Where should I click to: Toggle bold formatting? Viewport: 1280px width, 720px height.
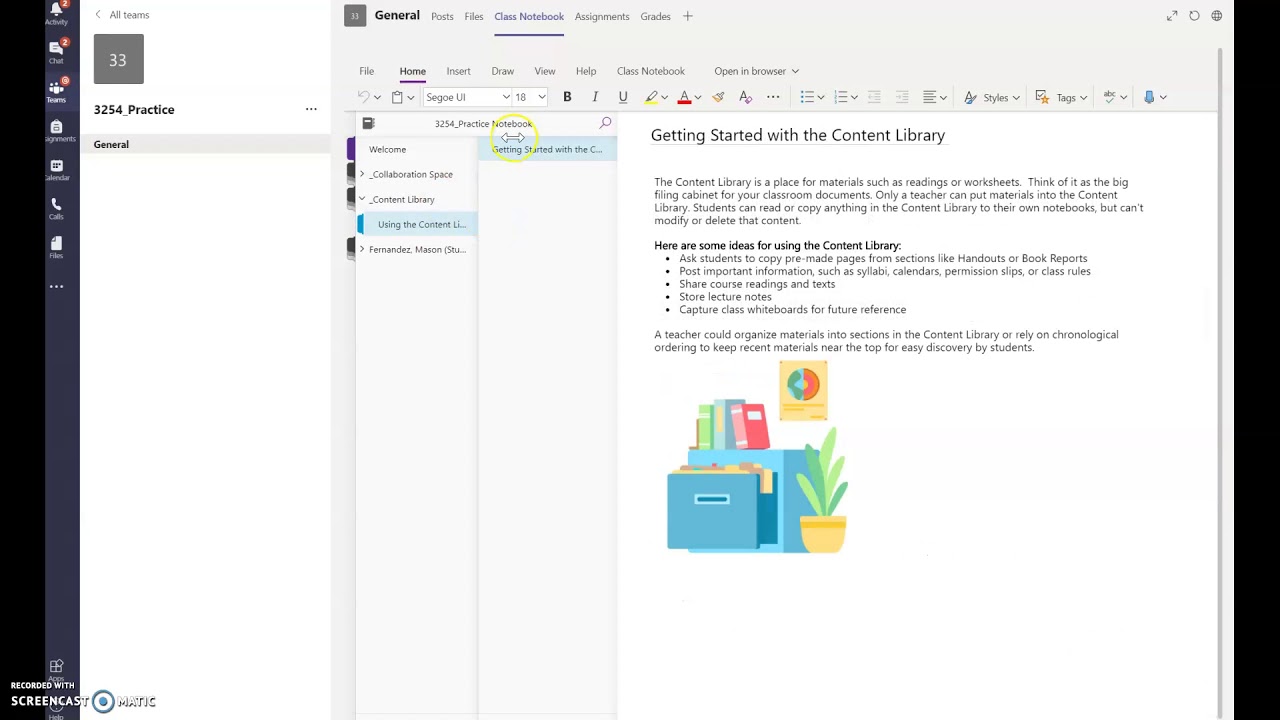[x=567, y=97]
